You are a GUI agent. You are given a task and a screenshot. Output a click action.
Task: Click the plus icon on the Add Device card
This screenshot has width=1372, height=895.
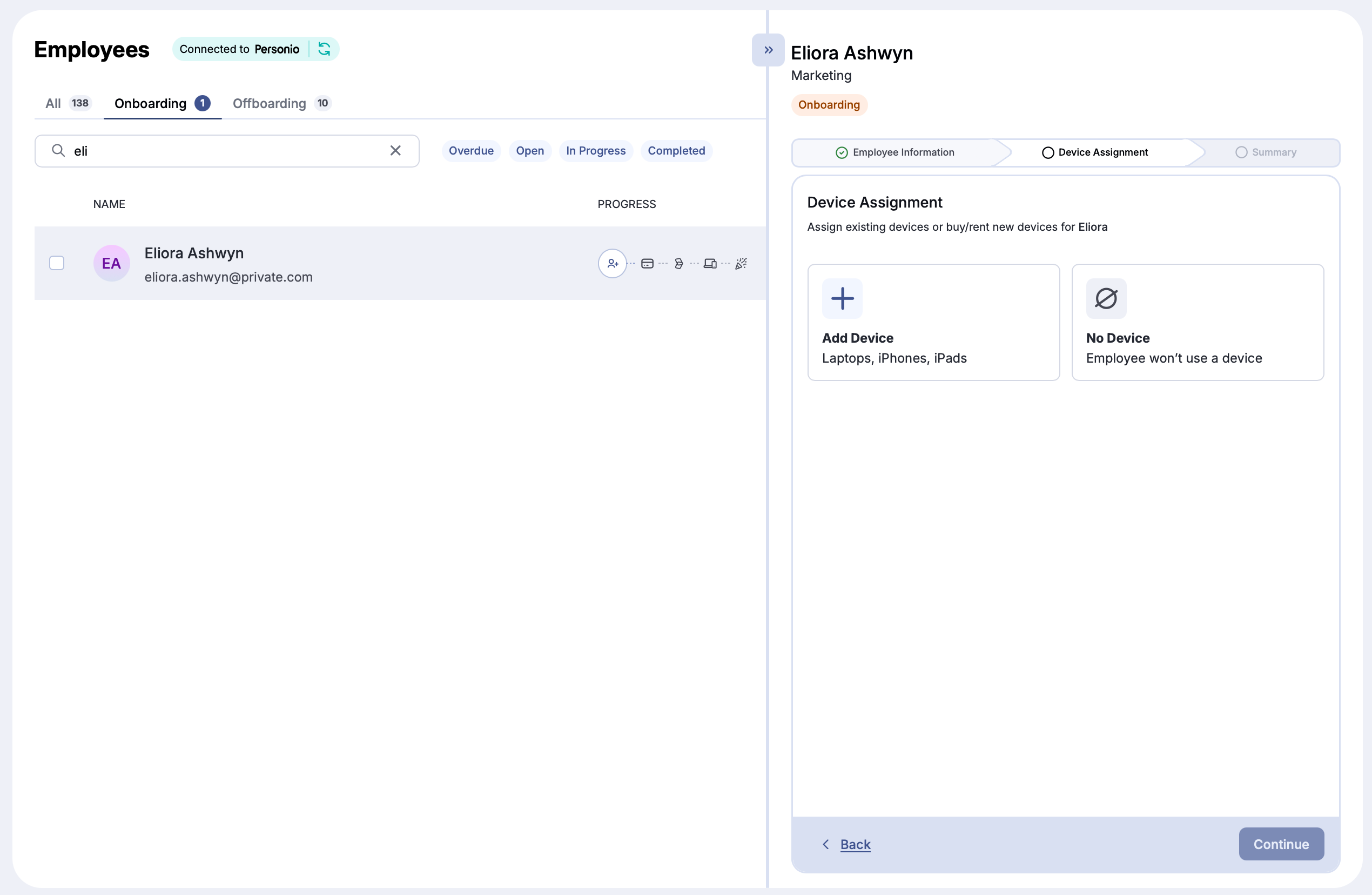pyautogui.click(x=842, y=298)
